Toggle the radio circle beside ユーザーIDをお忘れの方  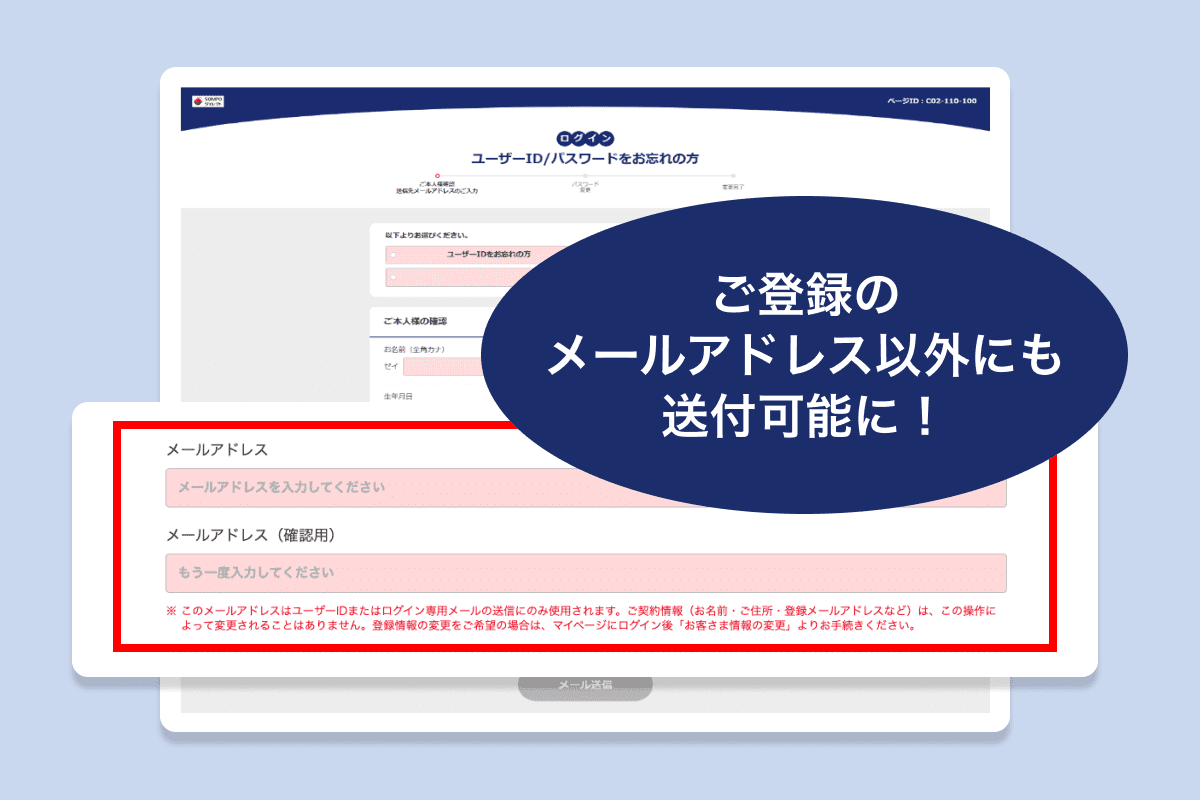coord(394,256)
